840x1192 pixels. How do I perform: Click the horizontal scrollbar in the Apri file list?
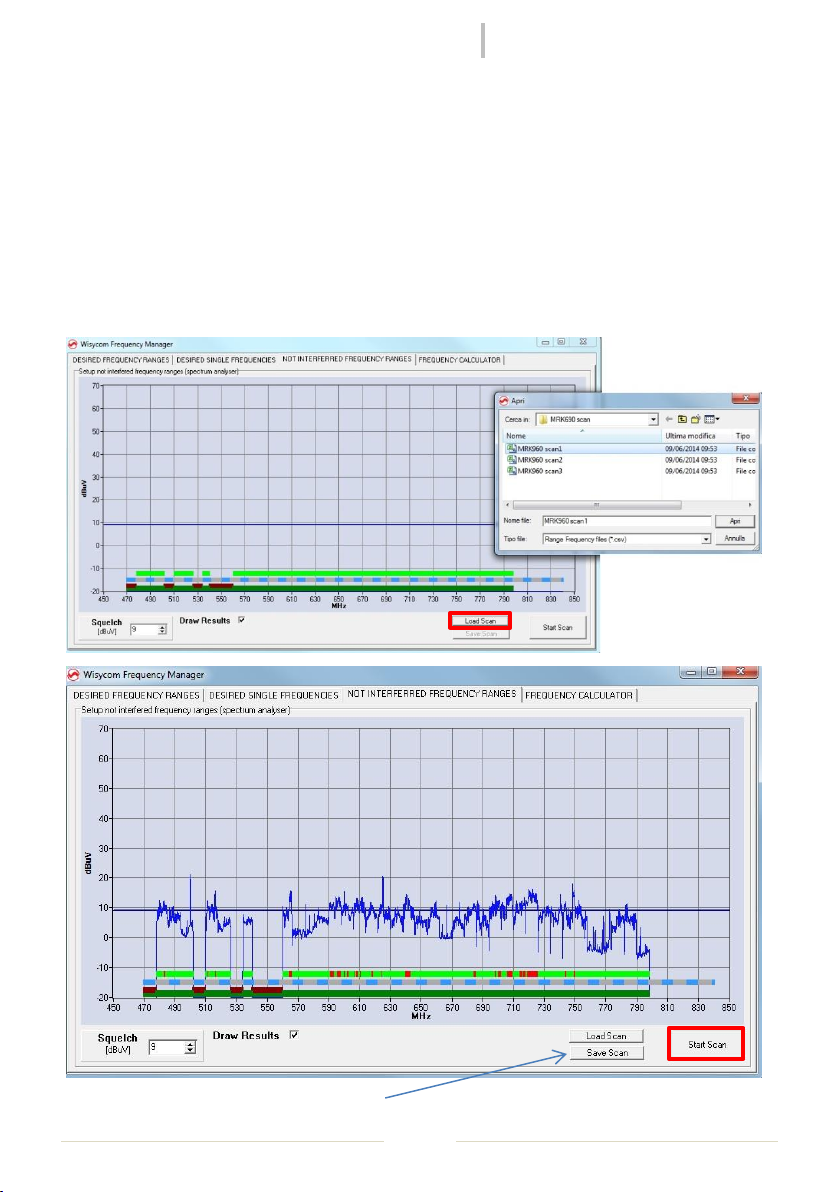point(597,505)
